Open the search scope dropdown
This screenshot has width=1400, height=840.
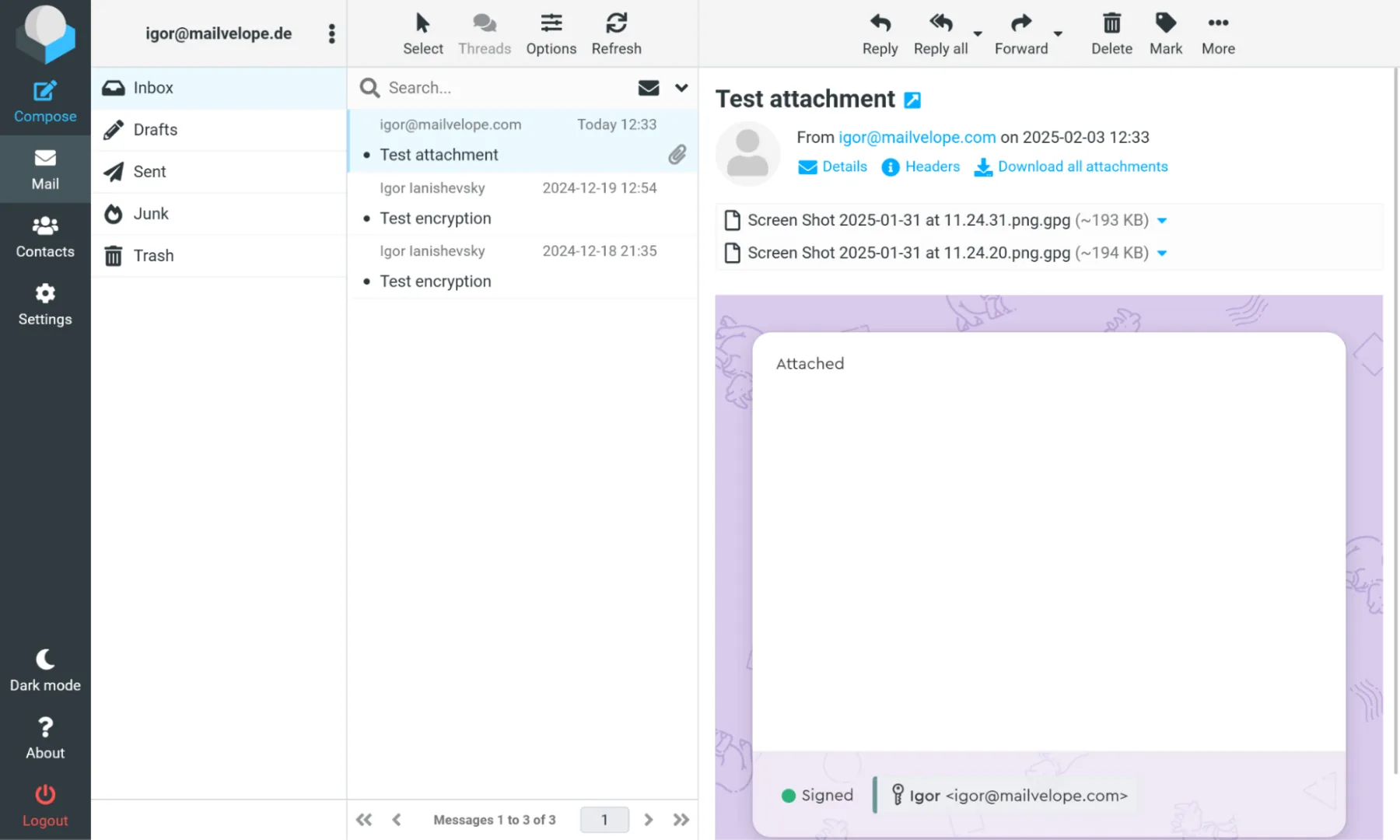tap(681, 87)
